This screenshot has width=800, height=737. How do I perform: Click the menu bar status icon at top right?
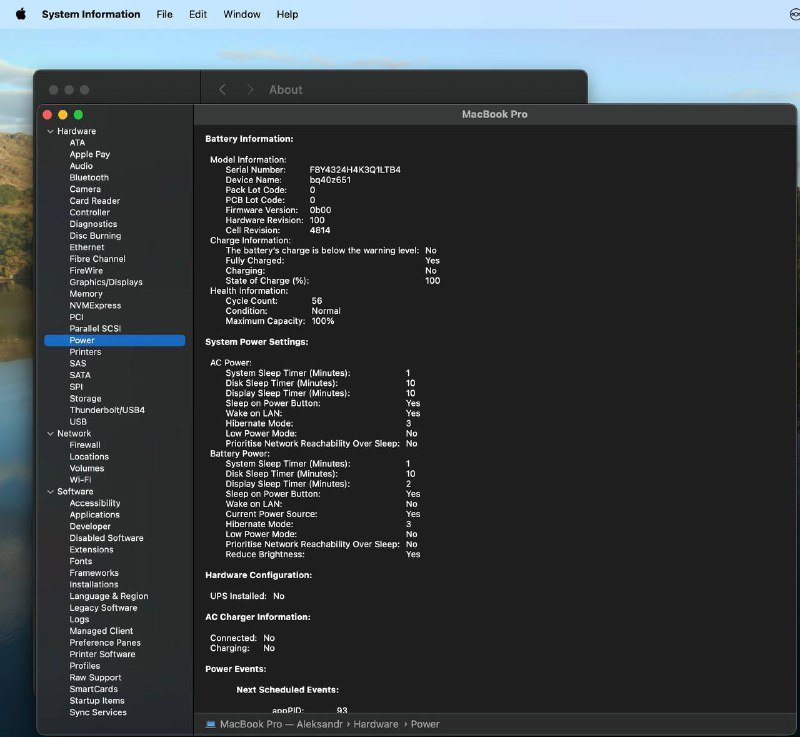(x=794, y=14)
